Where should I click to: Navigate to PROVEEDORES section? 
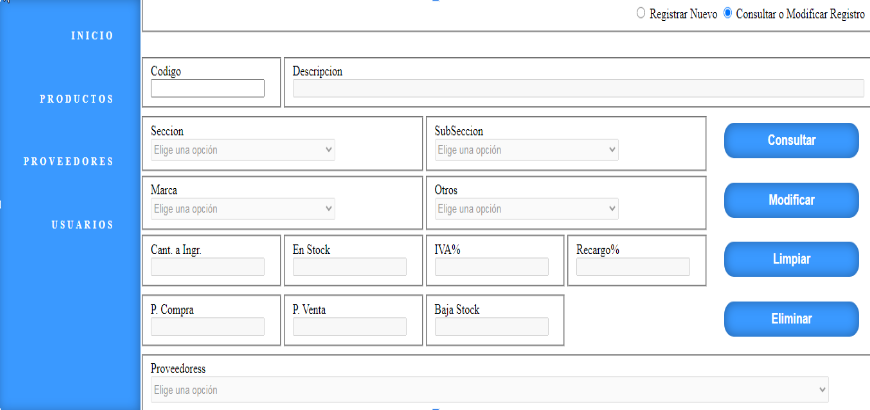pyautogui.click(x=69, y=161)
